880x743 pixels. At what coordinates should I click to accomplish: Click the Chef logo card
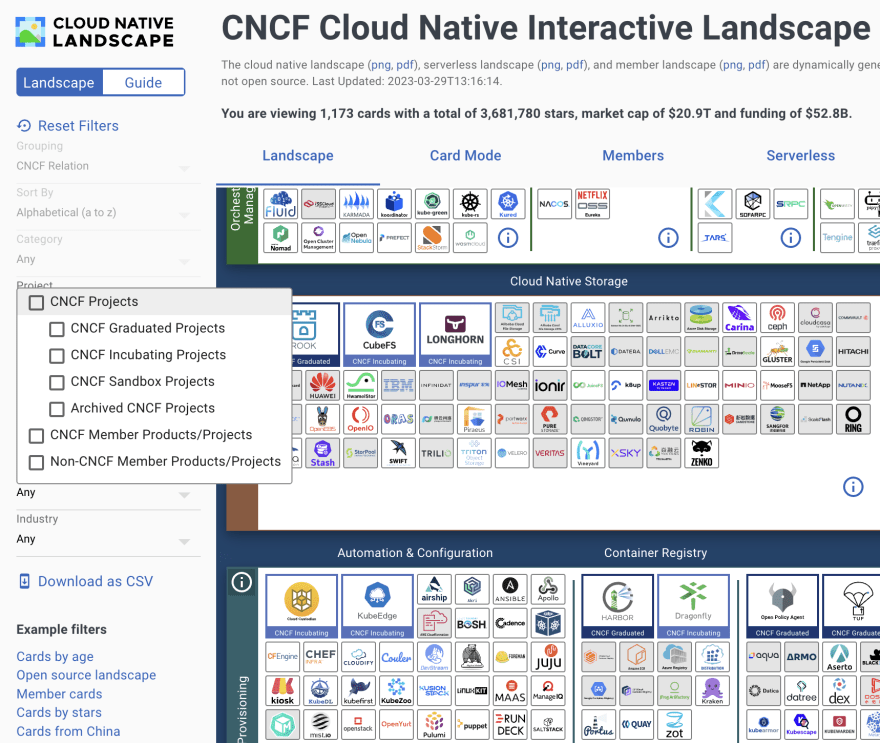(320, 657)
